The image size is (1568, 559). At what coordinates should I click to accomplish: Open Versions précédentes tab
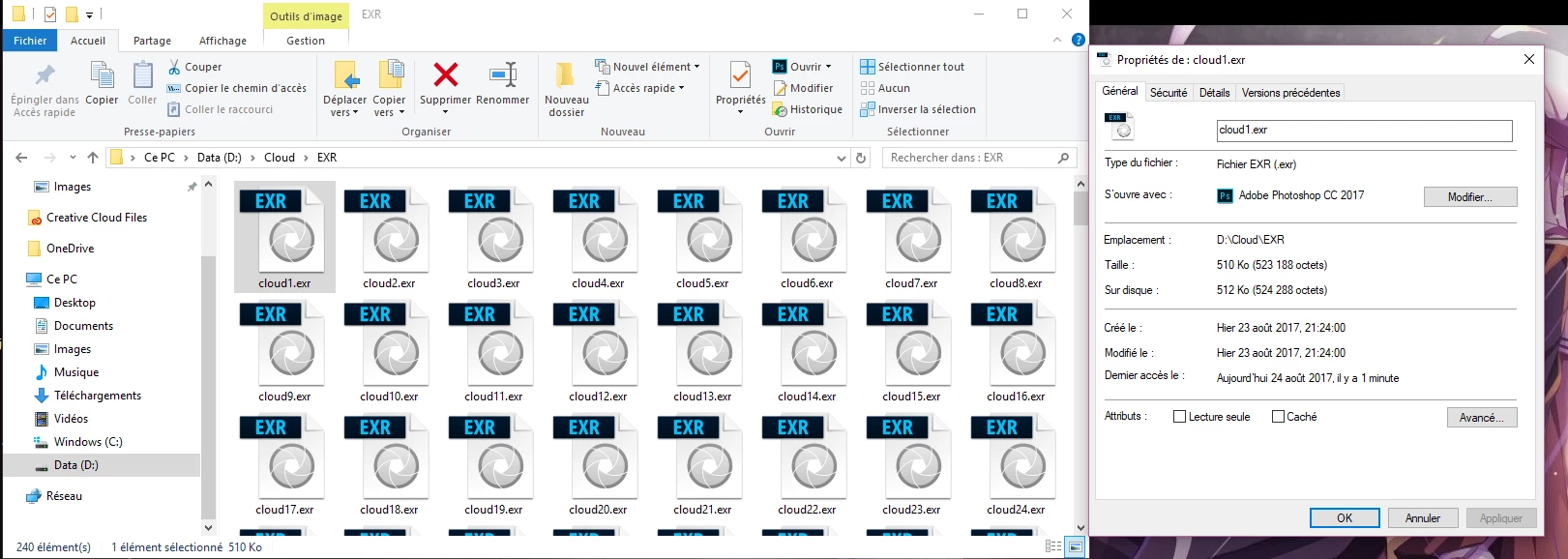[1290, 93]
